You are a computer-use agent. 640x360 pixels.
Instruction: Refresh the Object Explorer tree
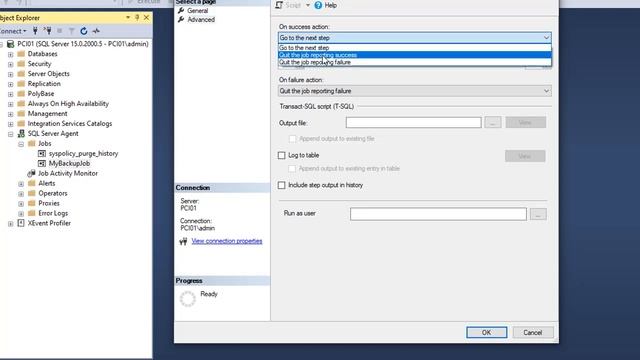coord(84,31)
